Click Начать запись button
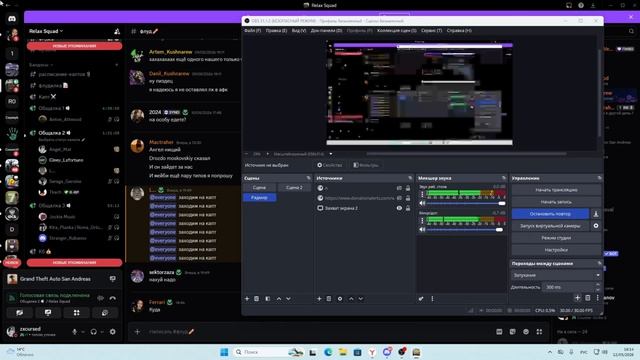Viewport: 640px width, 360px height. coord(556,202)
